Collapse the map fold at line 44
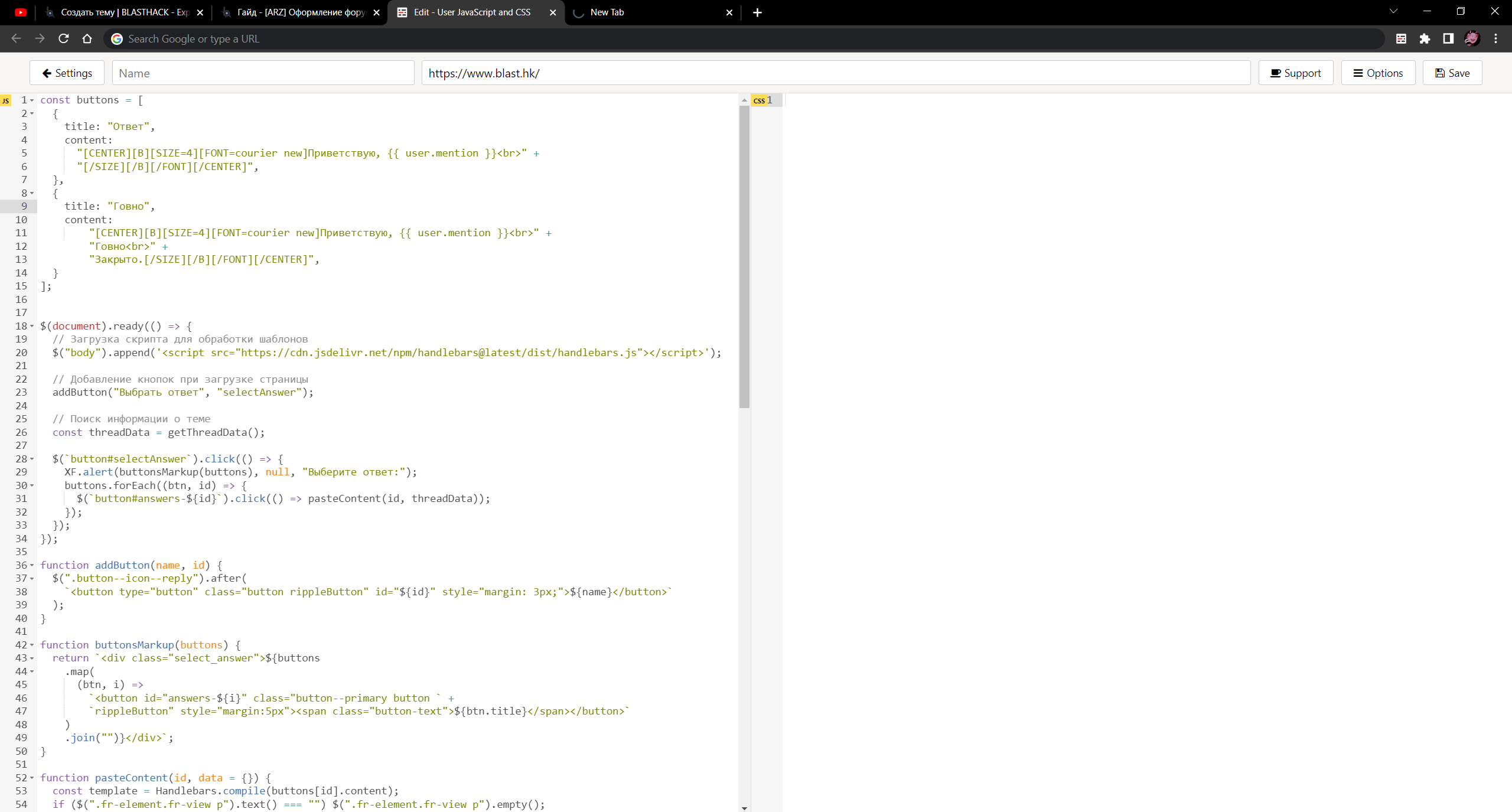1512x812 pixels. [x=32, y=671]
